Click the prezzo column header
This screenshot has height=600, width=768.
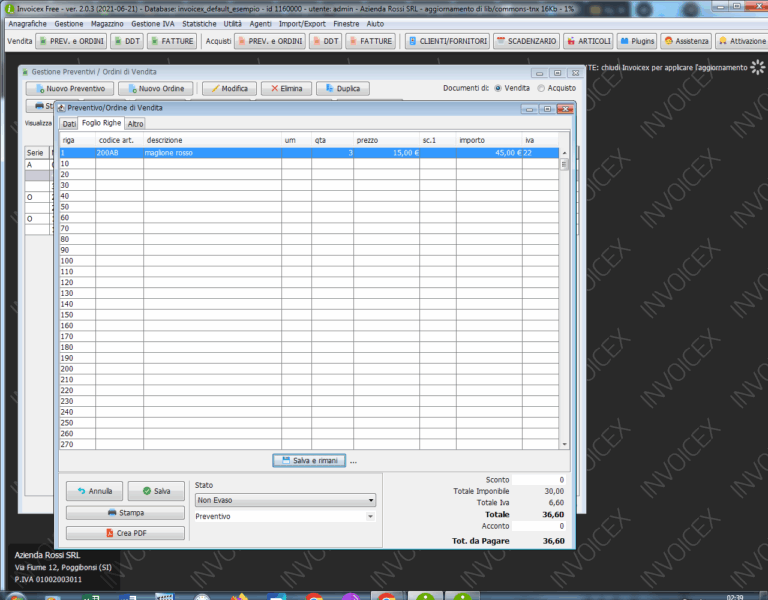[x=386, y=140]
